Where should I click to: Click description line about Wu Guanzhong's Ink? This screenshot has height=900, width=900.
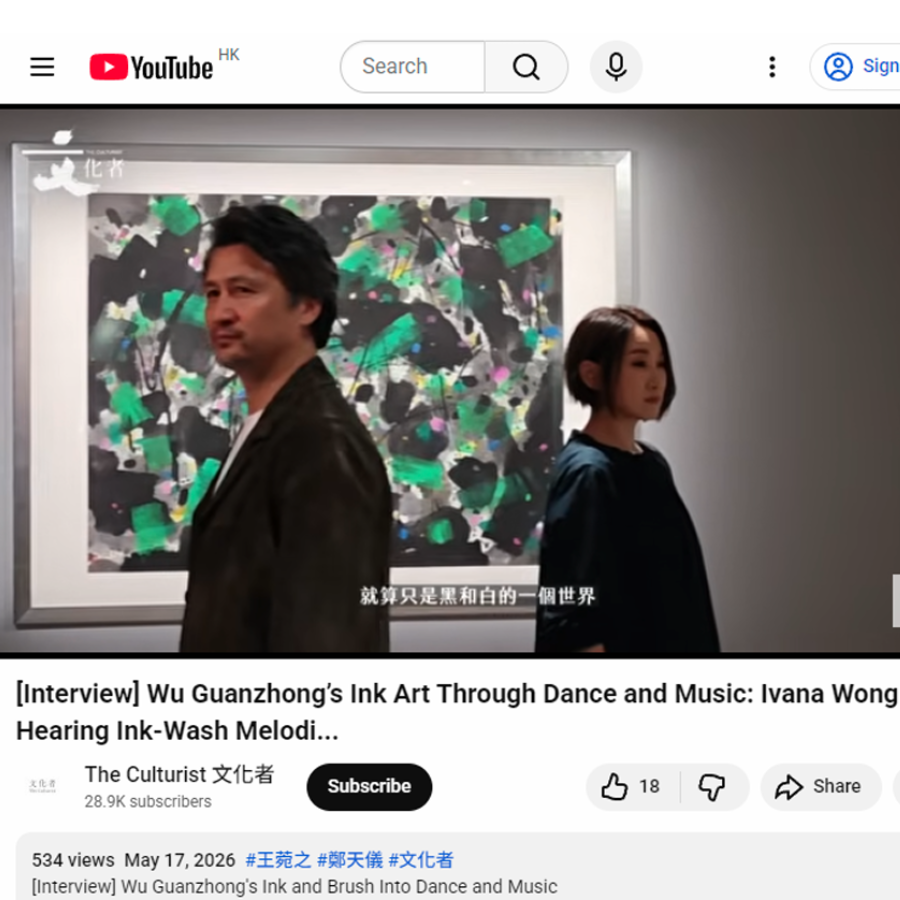[294, 886]
